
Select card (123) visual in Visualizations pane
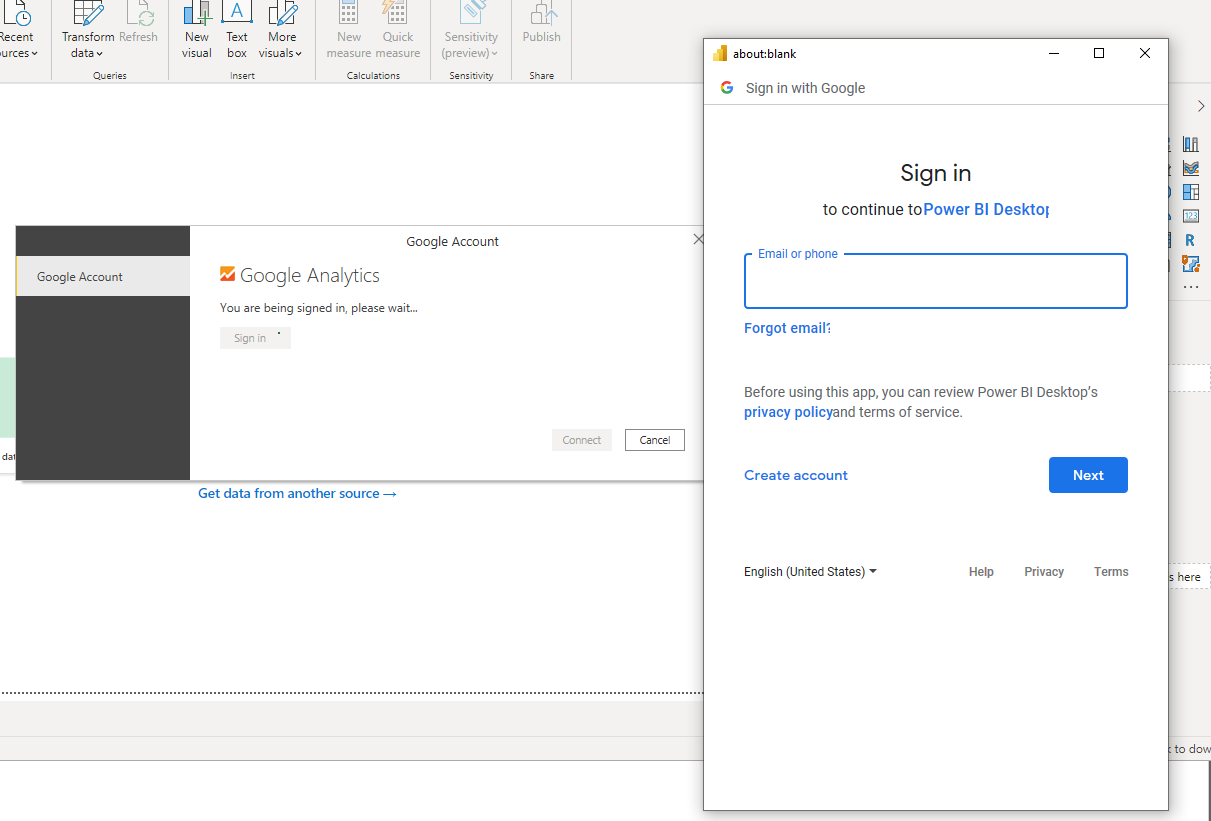[1190, 216]
